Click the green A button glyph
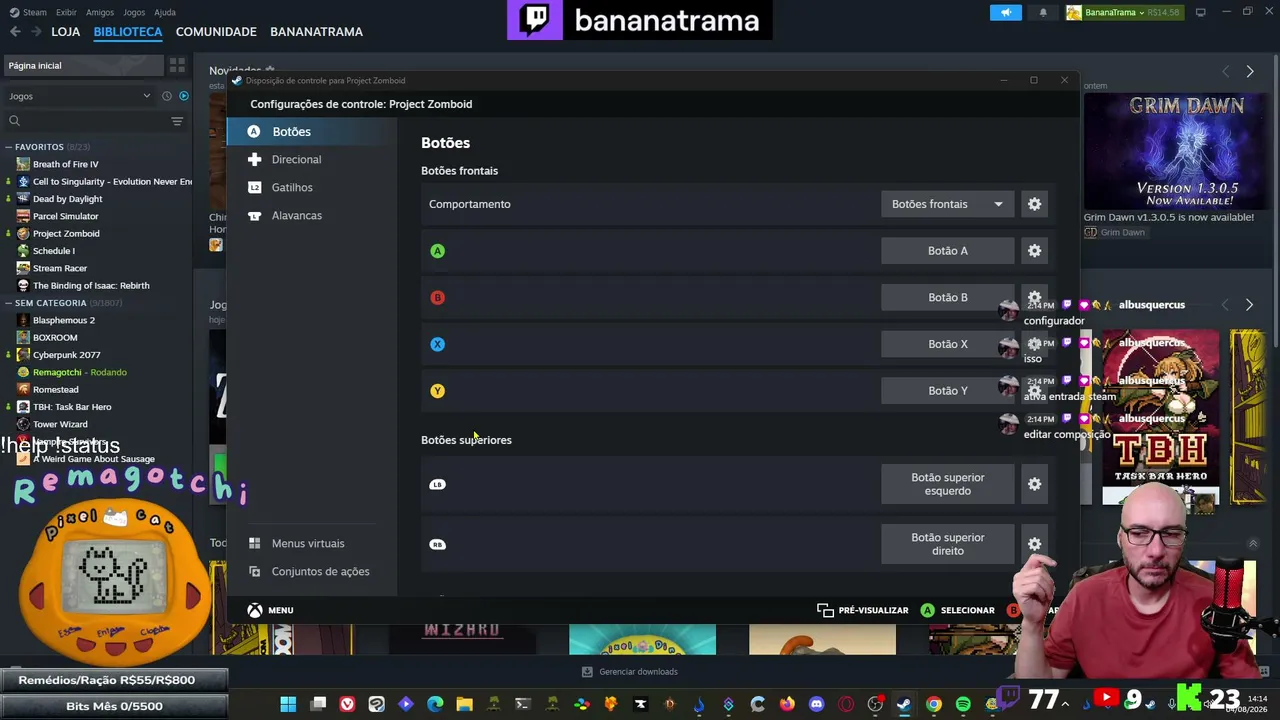Screen dimensions: 1280x720 (437, 251)
